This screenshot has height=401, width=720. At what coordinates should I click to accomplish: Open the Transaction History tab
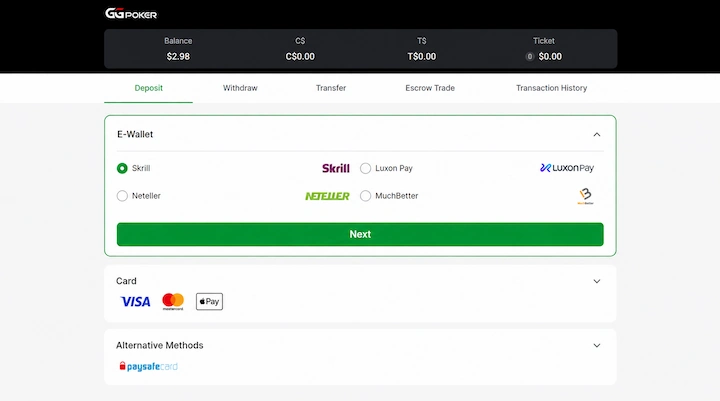551,88
